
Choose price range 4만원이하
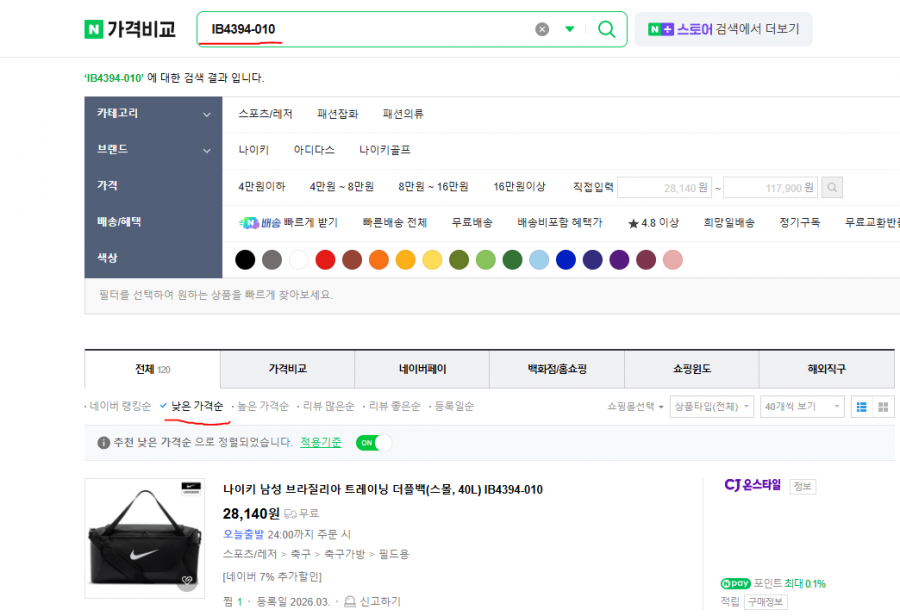tap(262, 187)
